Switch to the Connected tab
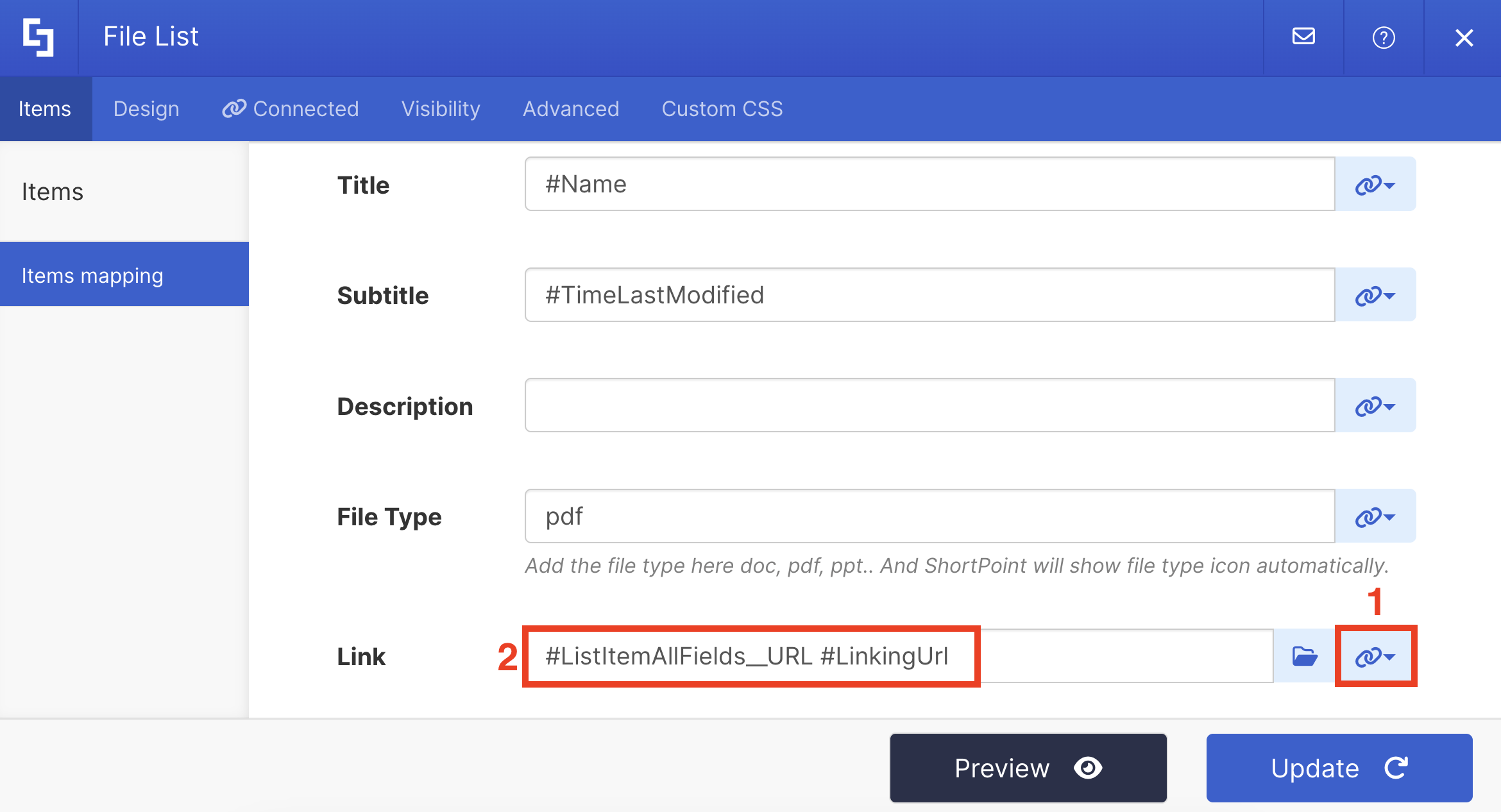The image size is (1501, 812). pyautogui.click(x=291, y=109)
